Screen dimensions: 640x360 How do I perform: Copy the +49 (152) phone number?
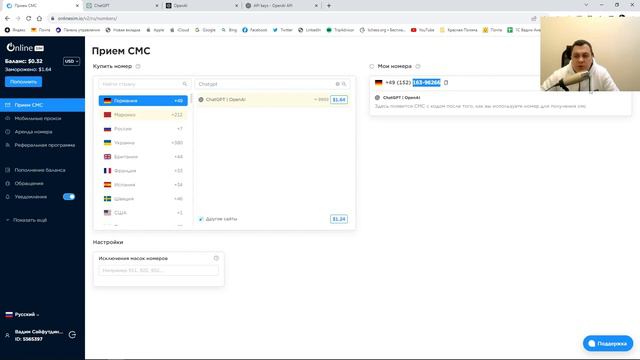coord(446,82)
